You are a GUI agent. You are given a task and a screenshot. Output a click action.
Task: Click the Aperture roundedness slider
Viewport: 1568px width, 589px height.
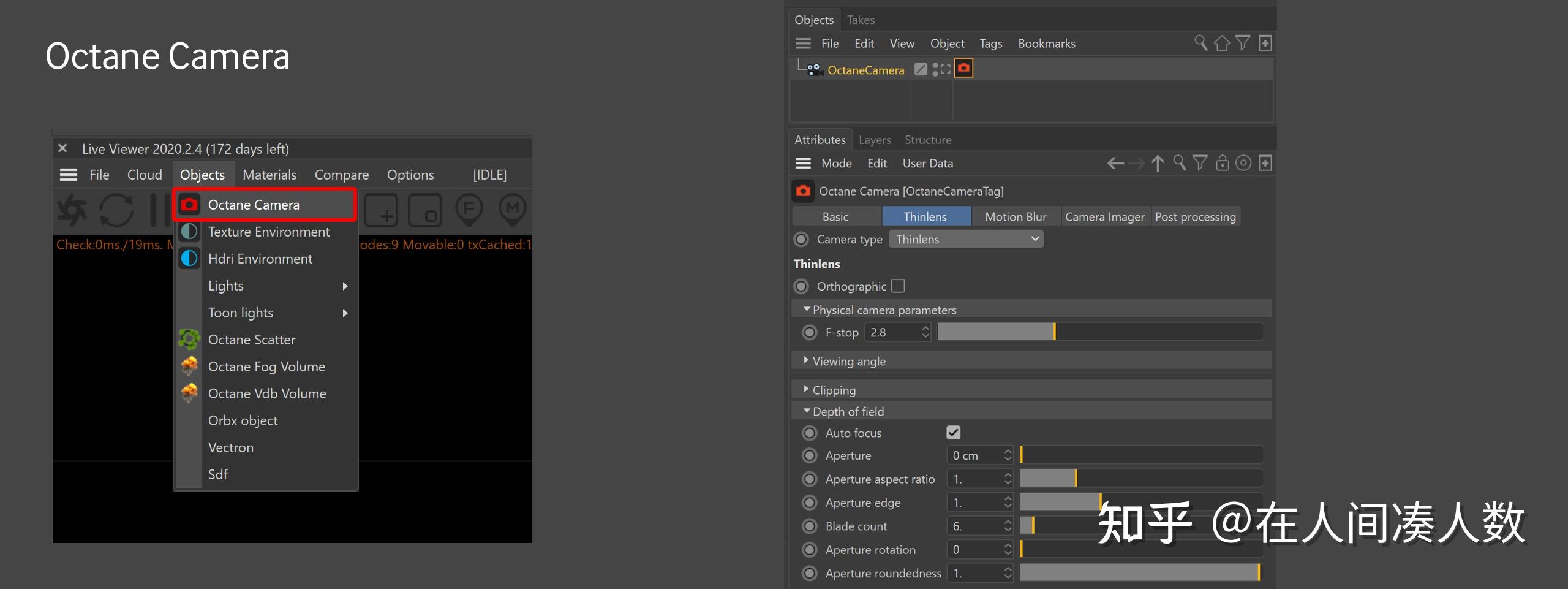pos(1140,573)
